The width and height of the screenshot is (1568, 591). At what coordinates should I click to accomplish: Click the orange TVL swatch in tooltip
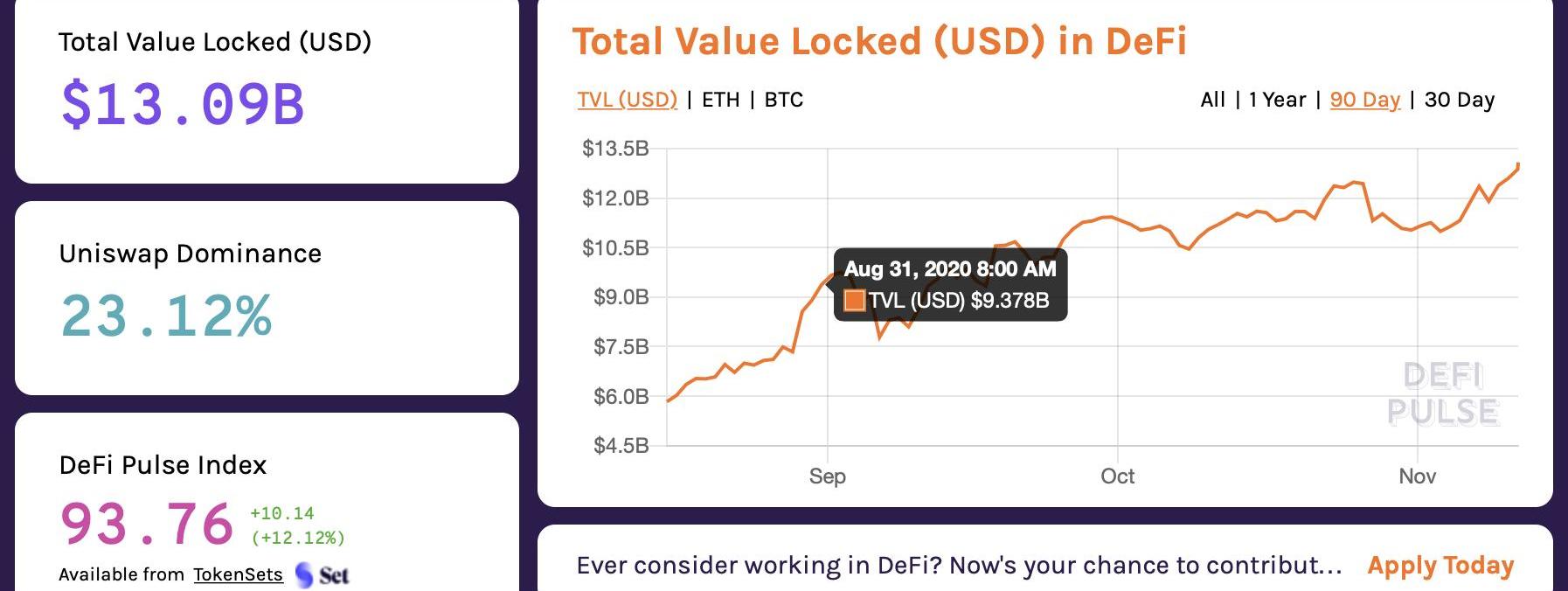point(854,301)
